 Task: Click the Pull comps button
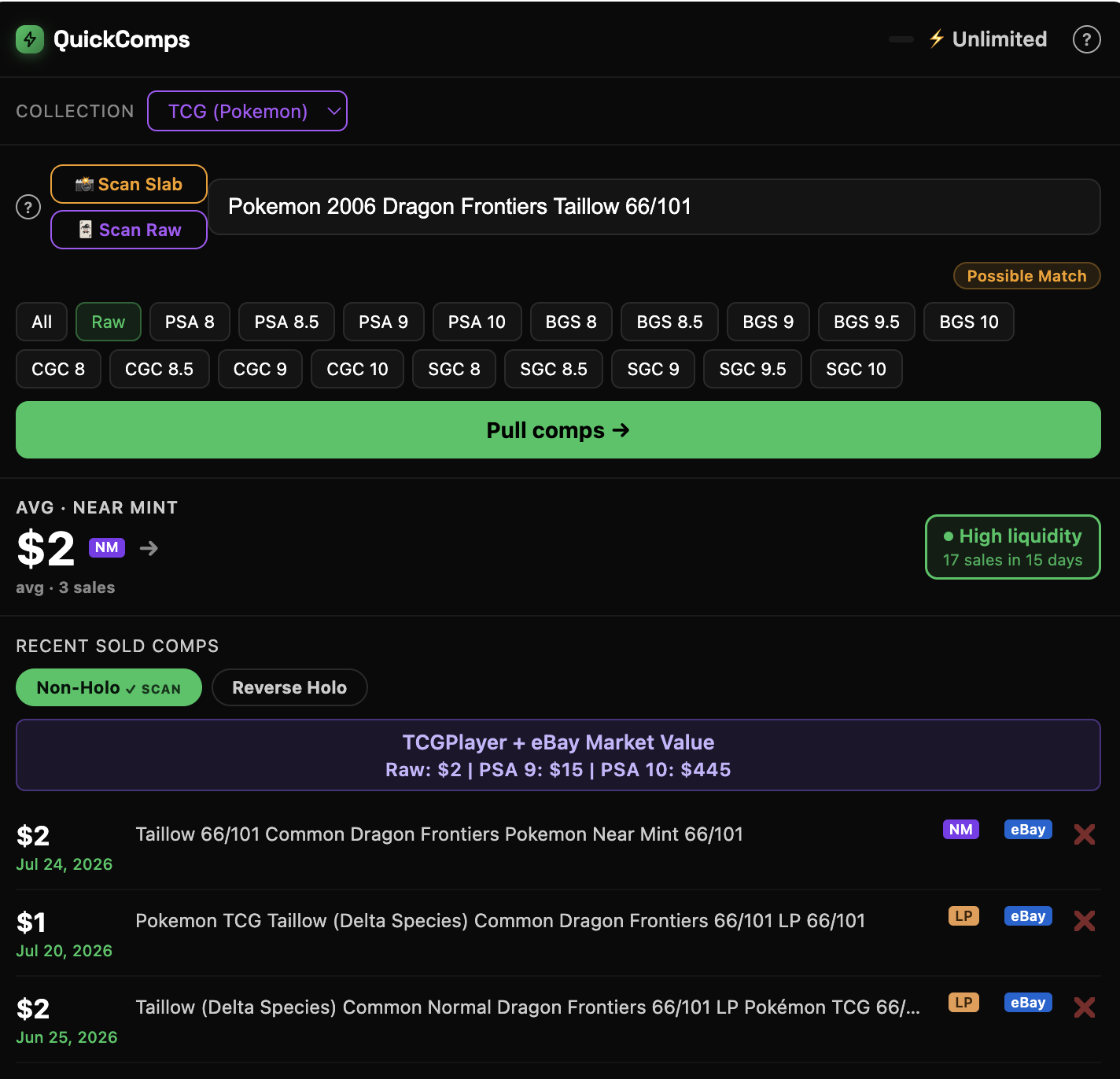558,430
